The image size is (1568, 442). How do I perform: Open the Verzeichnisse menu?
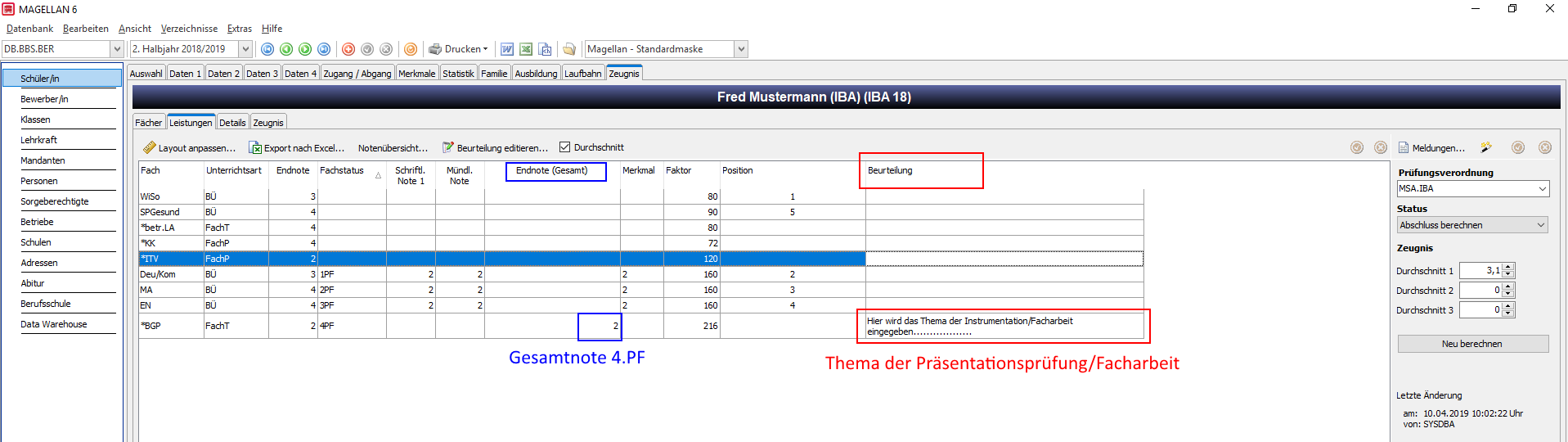(189, 29)
